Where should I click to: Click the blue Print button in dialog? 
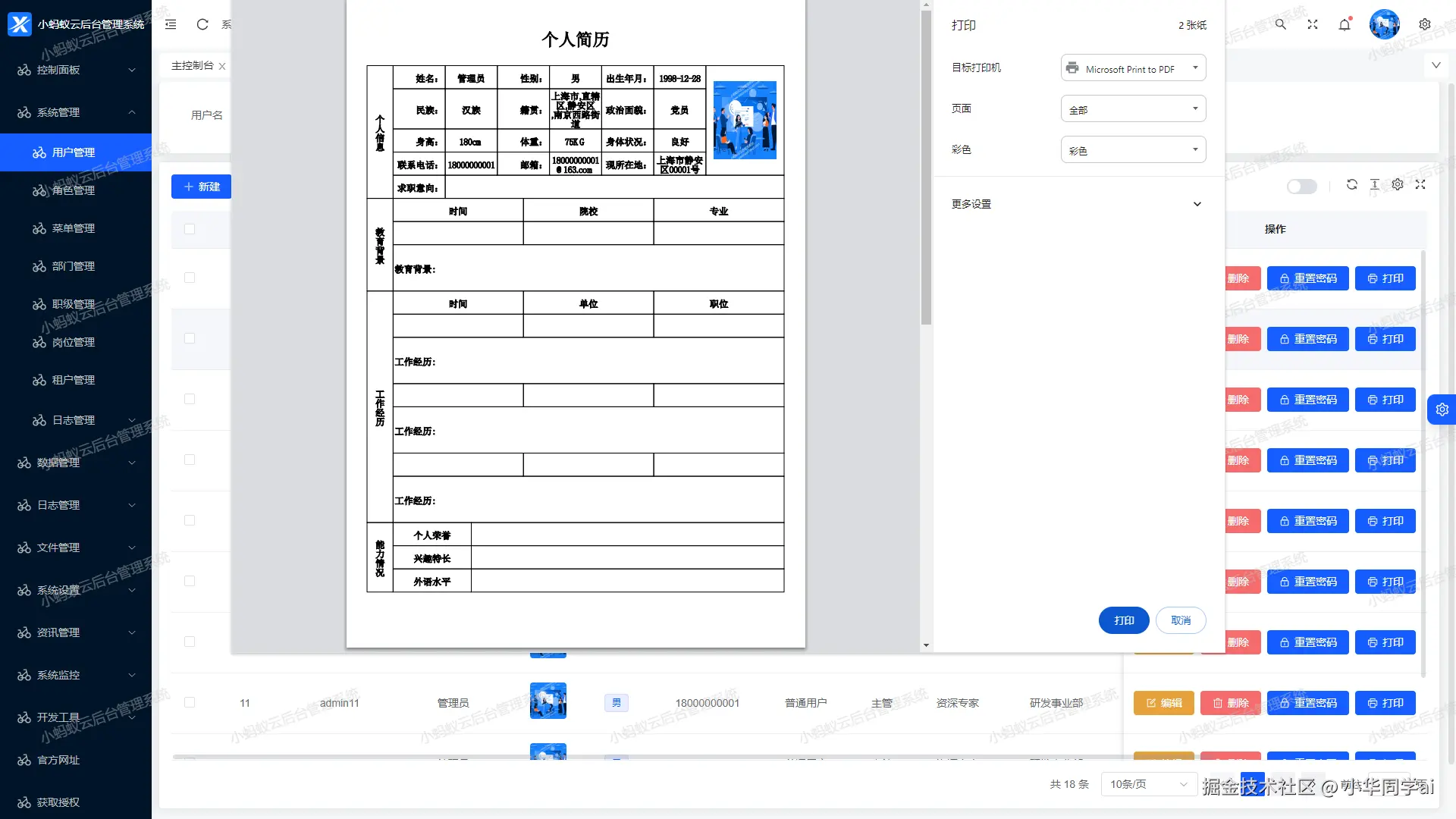(x=1124, y=620)
